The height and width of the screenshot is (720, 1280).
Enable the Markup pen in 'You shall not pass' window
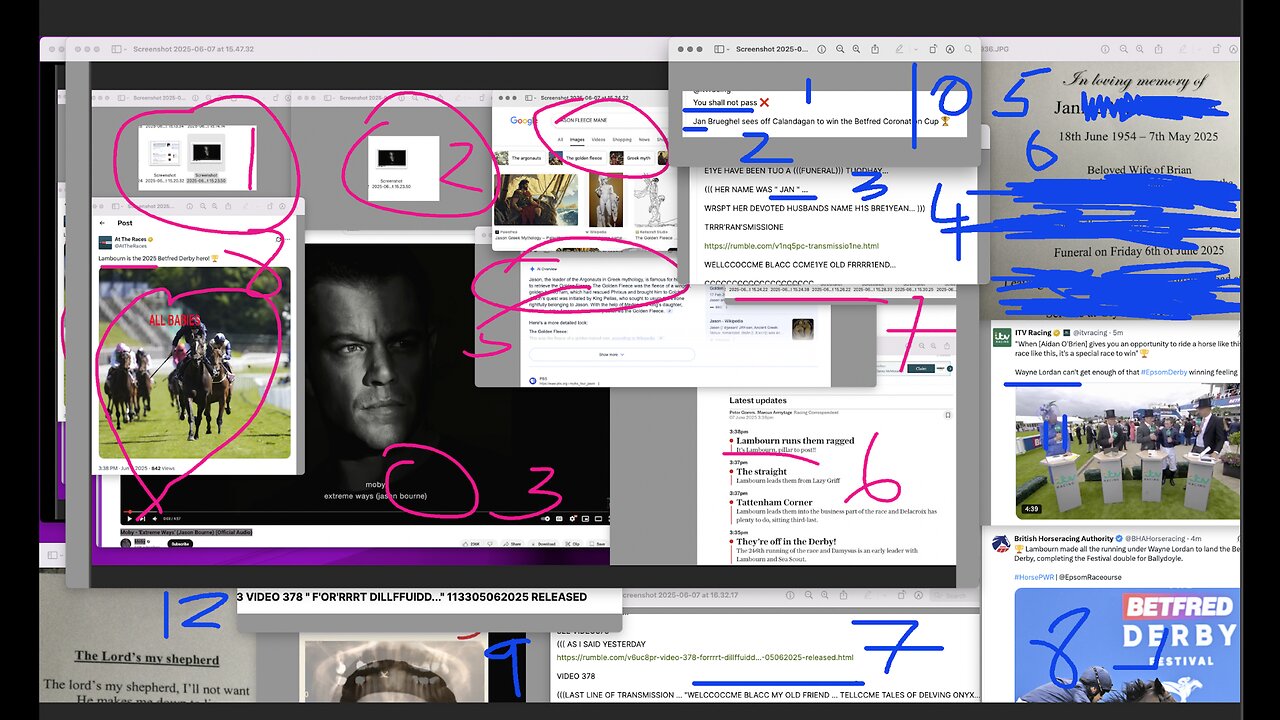[x=899, y=48]
